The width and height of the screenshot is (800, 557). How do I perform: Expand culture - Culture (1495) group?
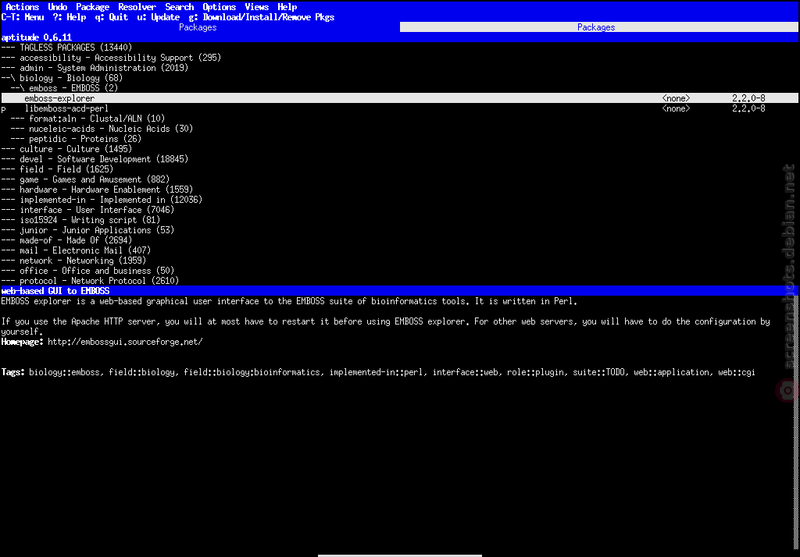(66, 149)
